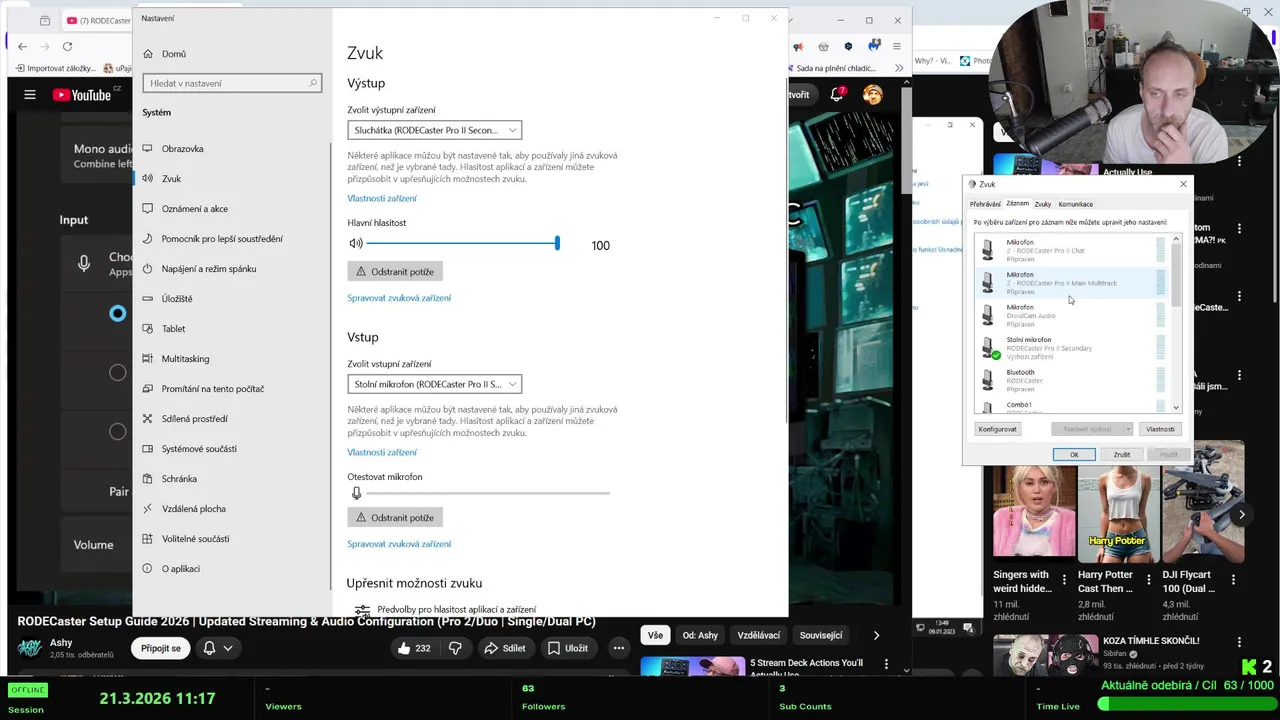Click Odstranit potíže button under Vstup
The width and height of the screenshot is (1280, 720).
click(x=395, y=518)
